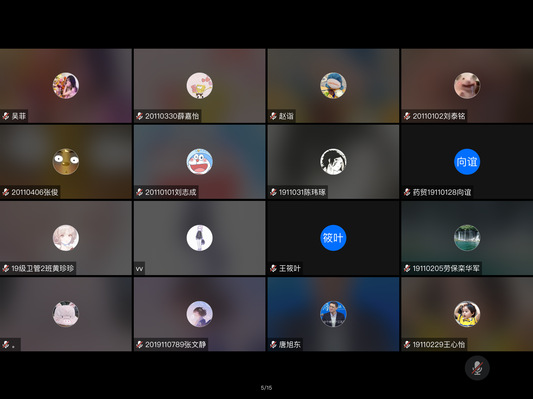This screenshot has width=533, height=399.
Task: Click the Doraemon avatar of 20110101刘志成
Action: (x=200, y=161)
